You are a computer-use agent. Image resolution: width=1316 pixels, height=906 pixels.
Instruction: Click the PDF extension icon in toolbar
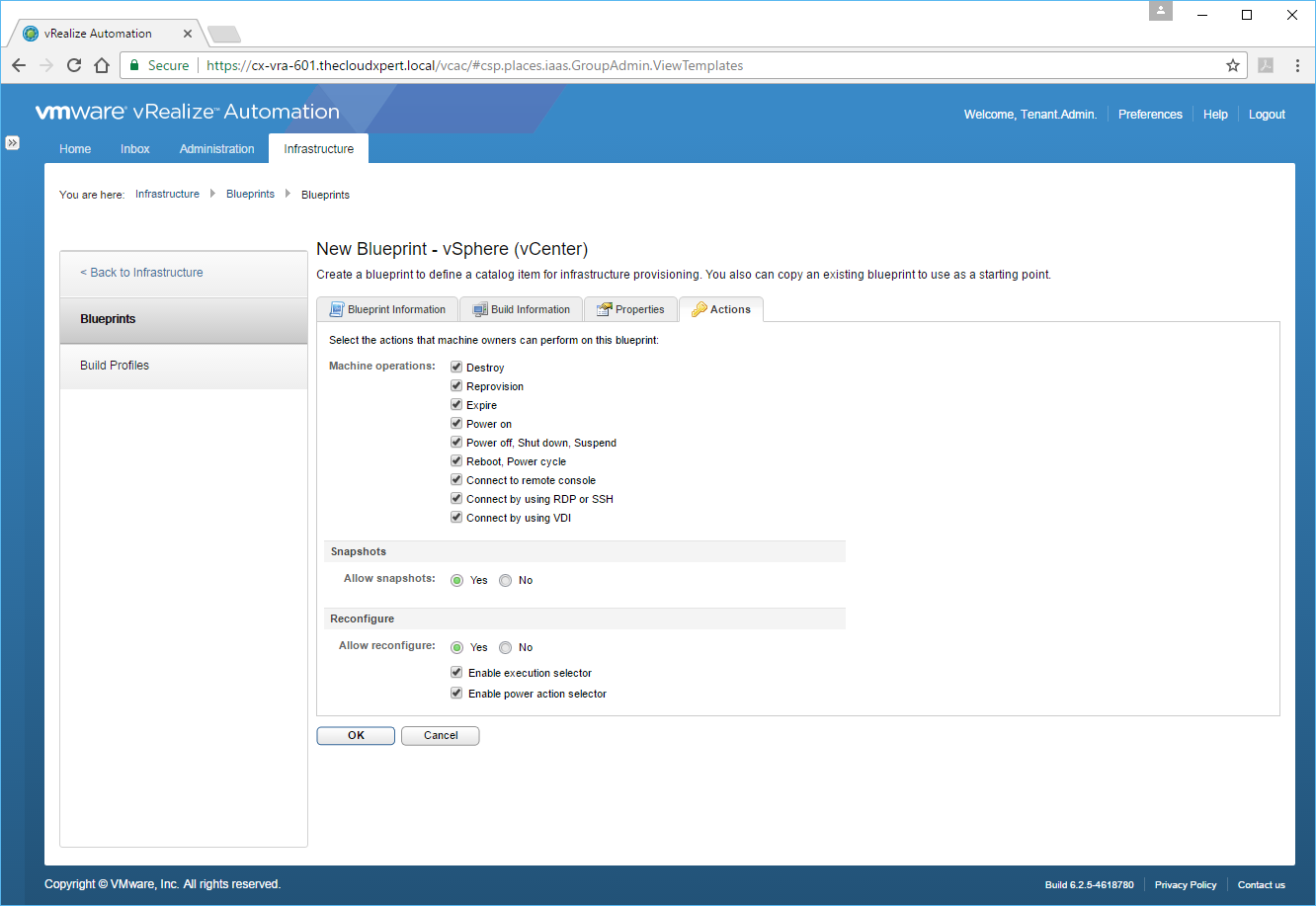(1265, 66)
